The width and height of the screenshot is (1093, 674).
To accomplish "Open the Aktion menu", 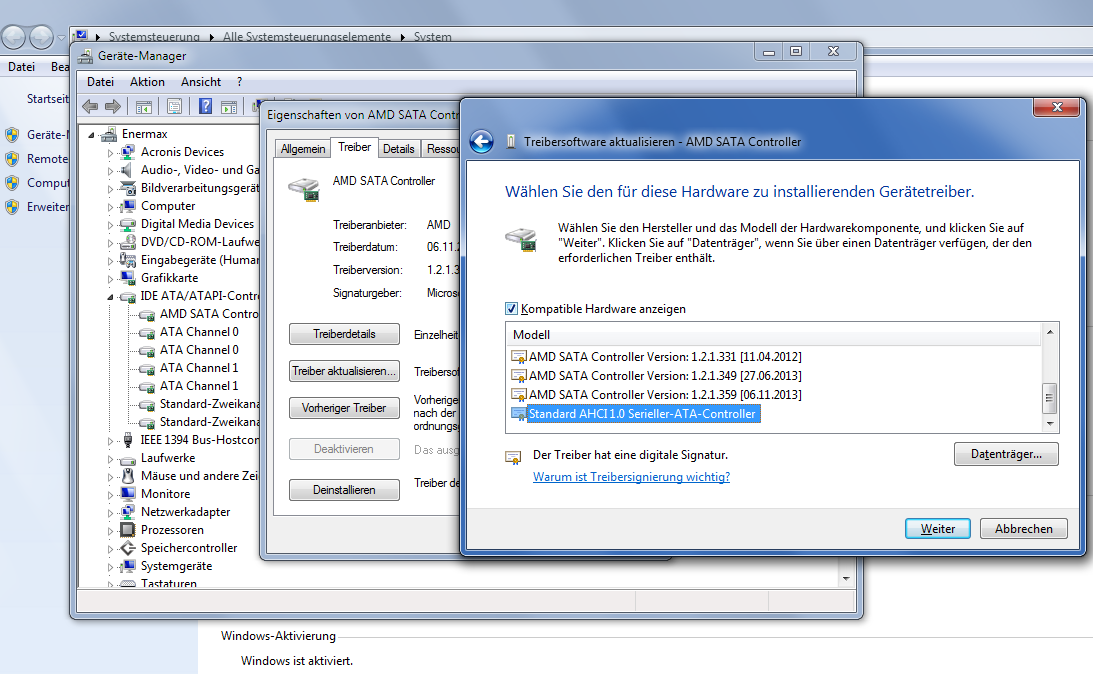I will point(147,82).
